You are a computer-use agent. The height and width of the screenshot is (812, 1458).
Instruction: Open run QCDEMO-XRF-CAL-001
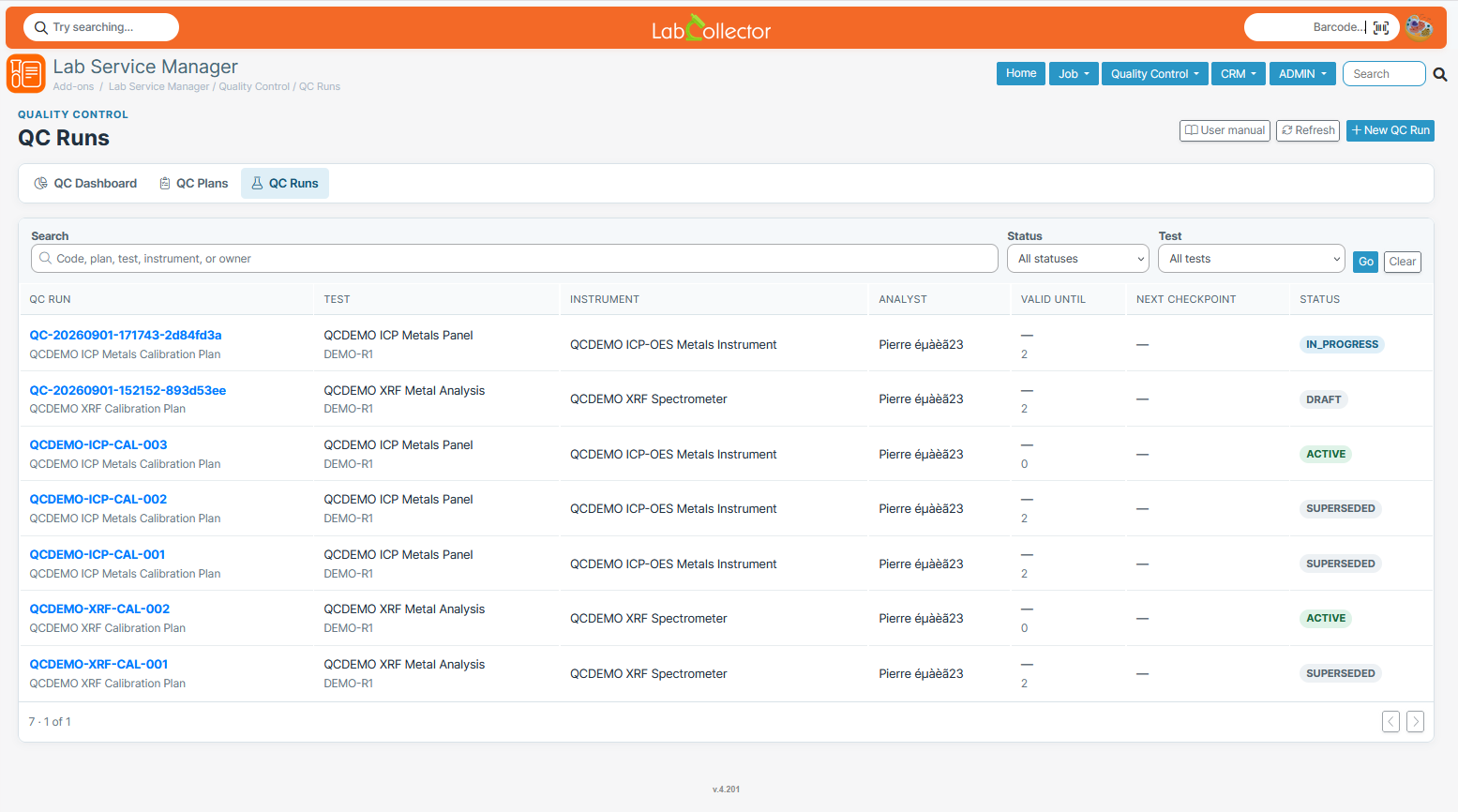point(98,664)
